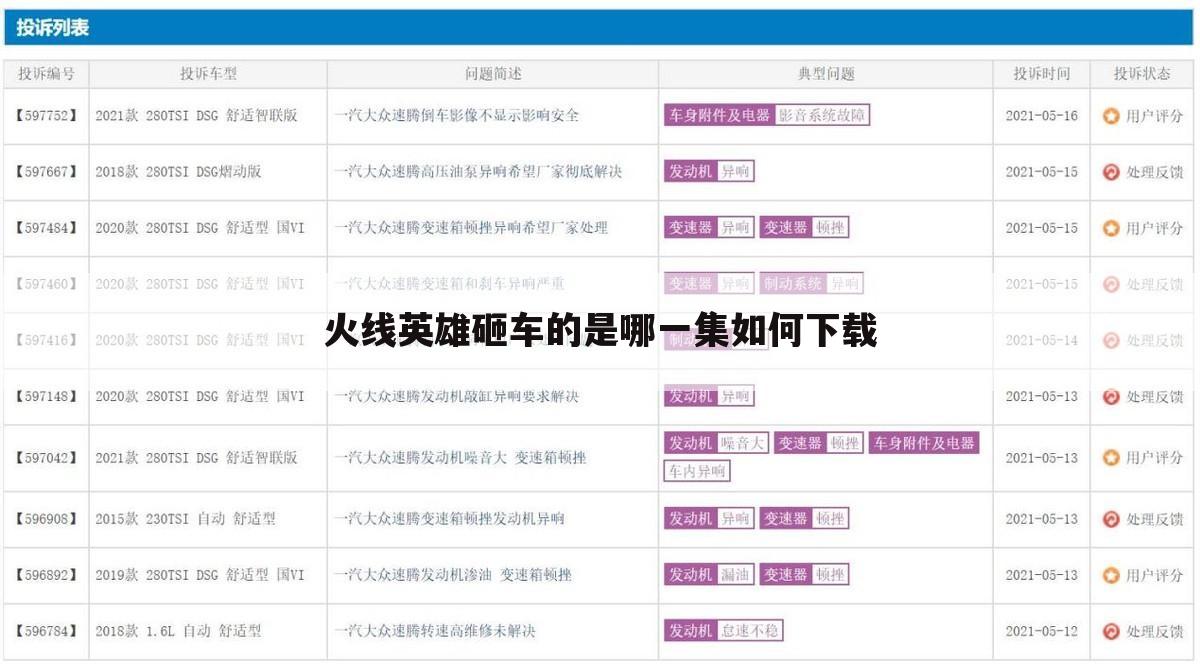This screenshot has height=664, width=1200.
Task: Click the date 2021-05-12
Action: [x=1041, y=632]
